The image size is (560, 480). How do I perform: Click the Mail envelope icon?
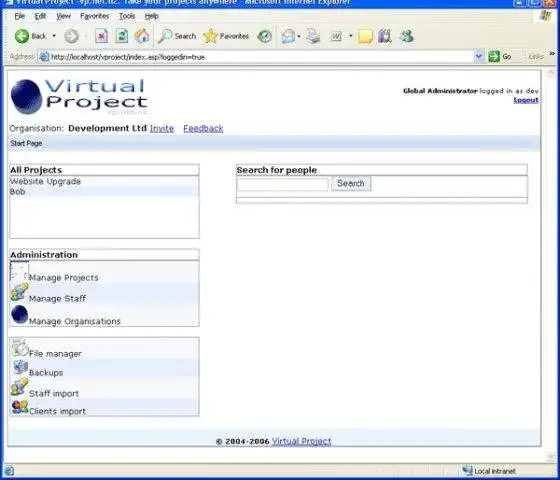point(288,36)
